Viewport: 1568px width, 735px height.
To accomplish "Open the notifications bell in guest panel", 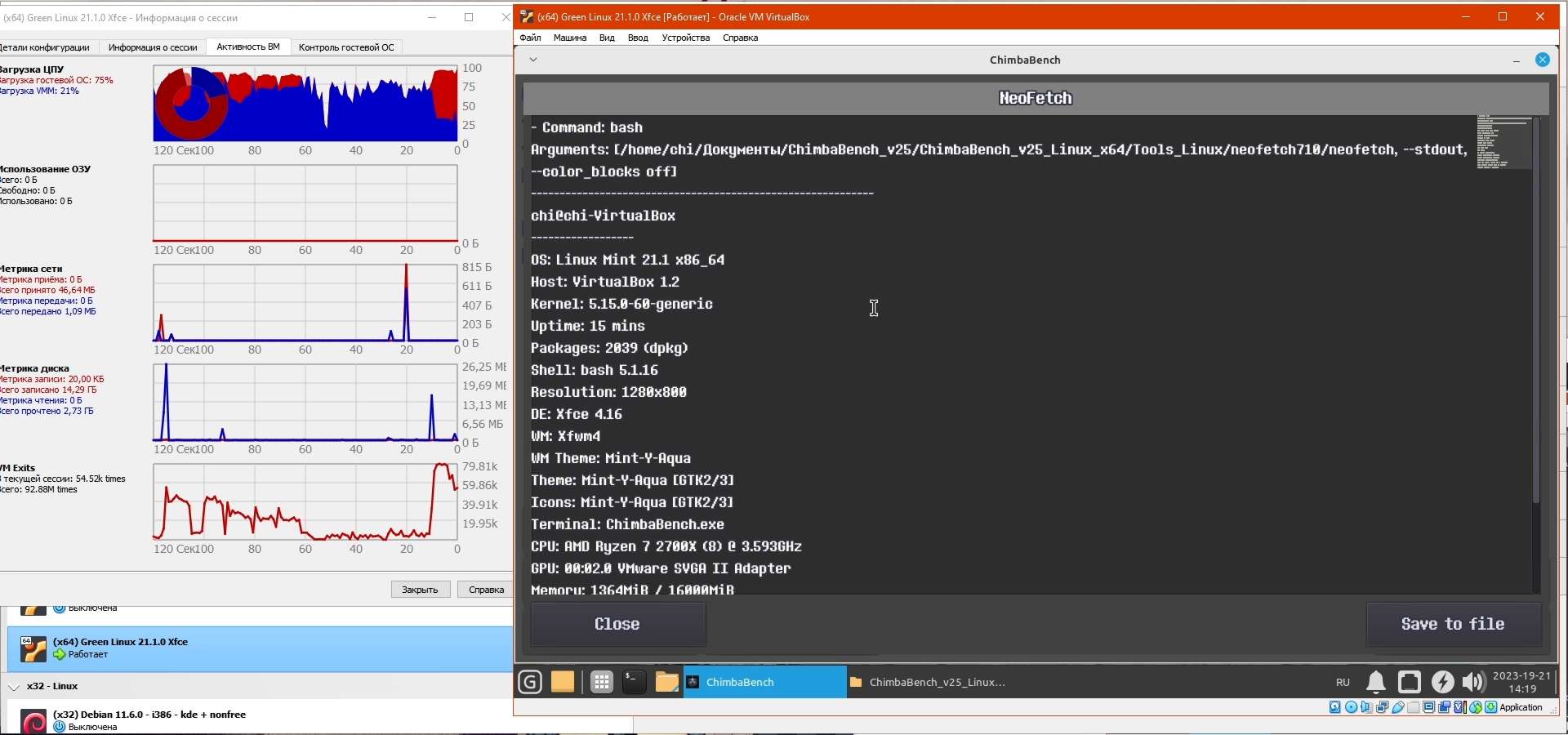I will [1376, 682].
